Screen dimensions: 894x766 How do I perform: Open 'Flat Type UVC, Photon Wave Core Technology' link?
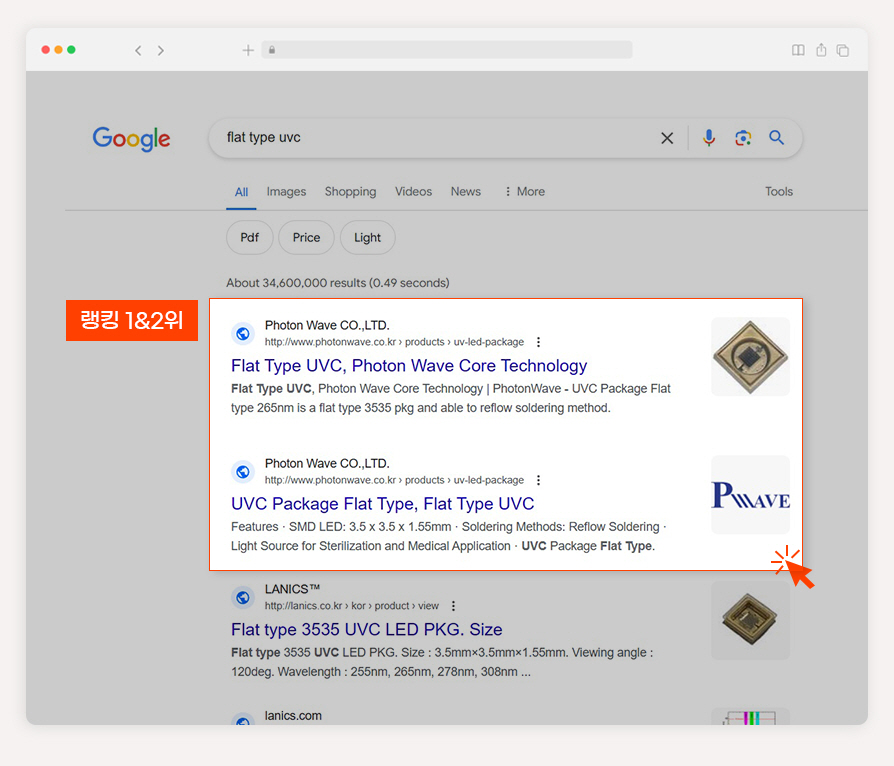pyautogui.click(x=409, y=366)
